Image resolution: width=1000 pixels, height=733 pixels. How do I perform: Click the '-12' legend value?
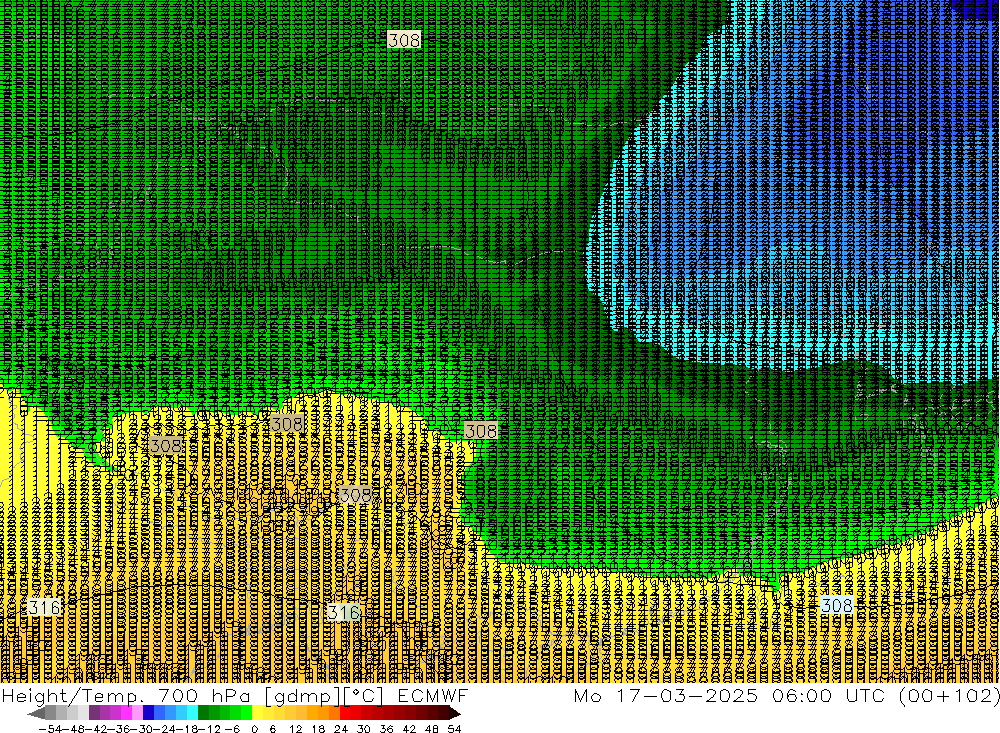coord(209,729)
